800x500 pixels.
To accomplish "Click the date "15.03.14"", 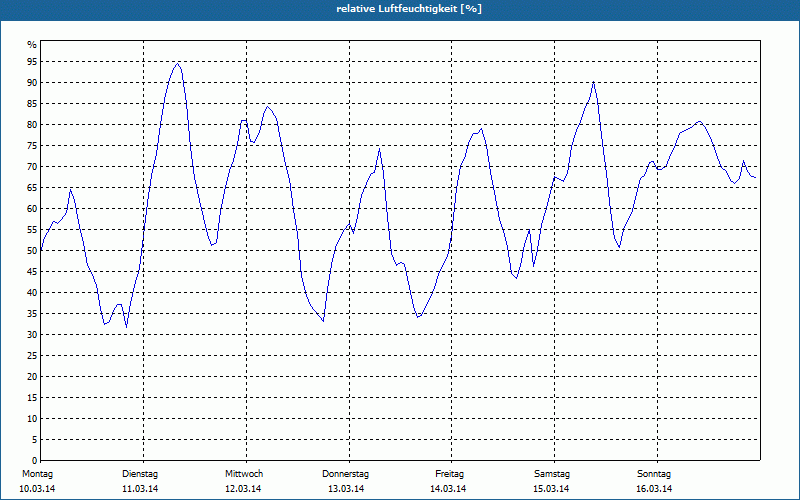I will [x=551, y=489].
